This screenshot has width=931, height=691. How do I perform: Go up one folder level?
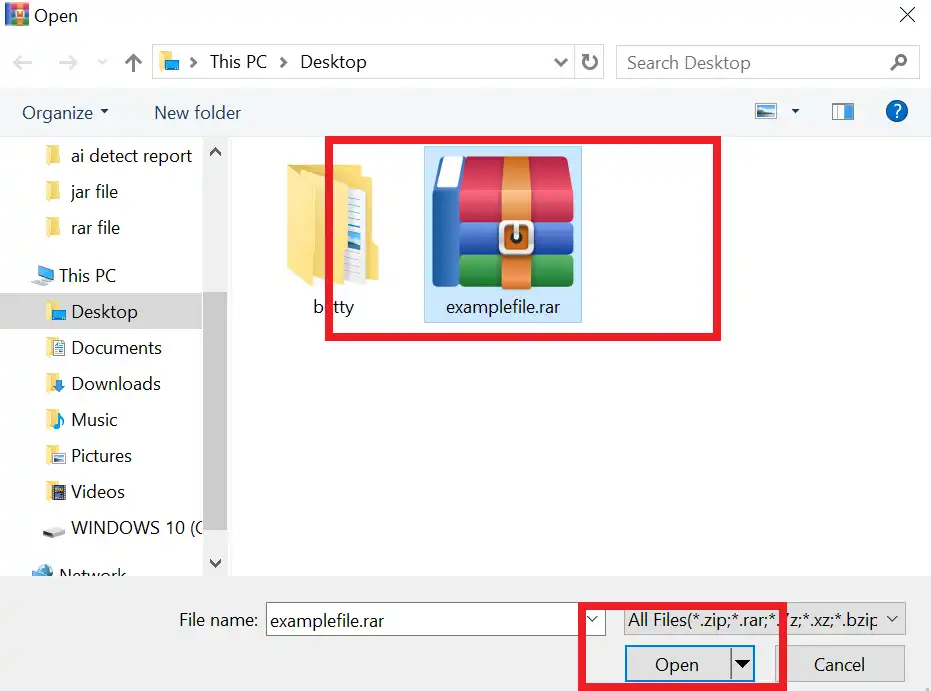(134, 62)
